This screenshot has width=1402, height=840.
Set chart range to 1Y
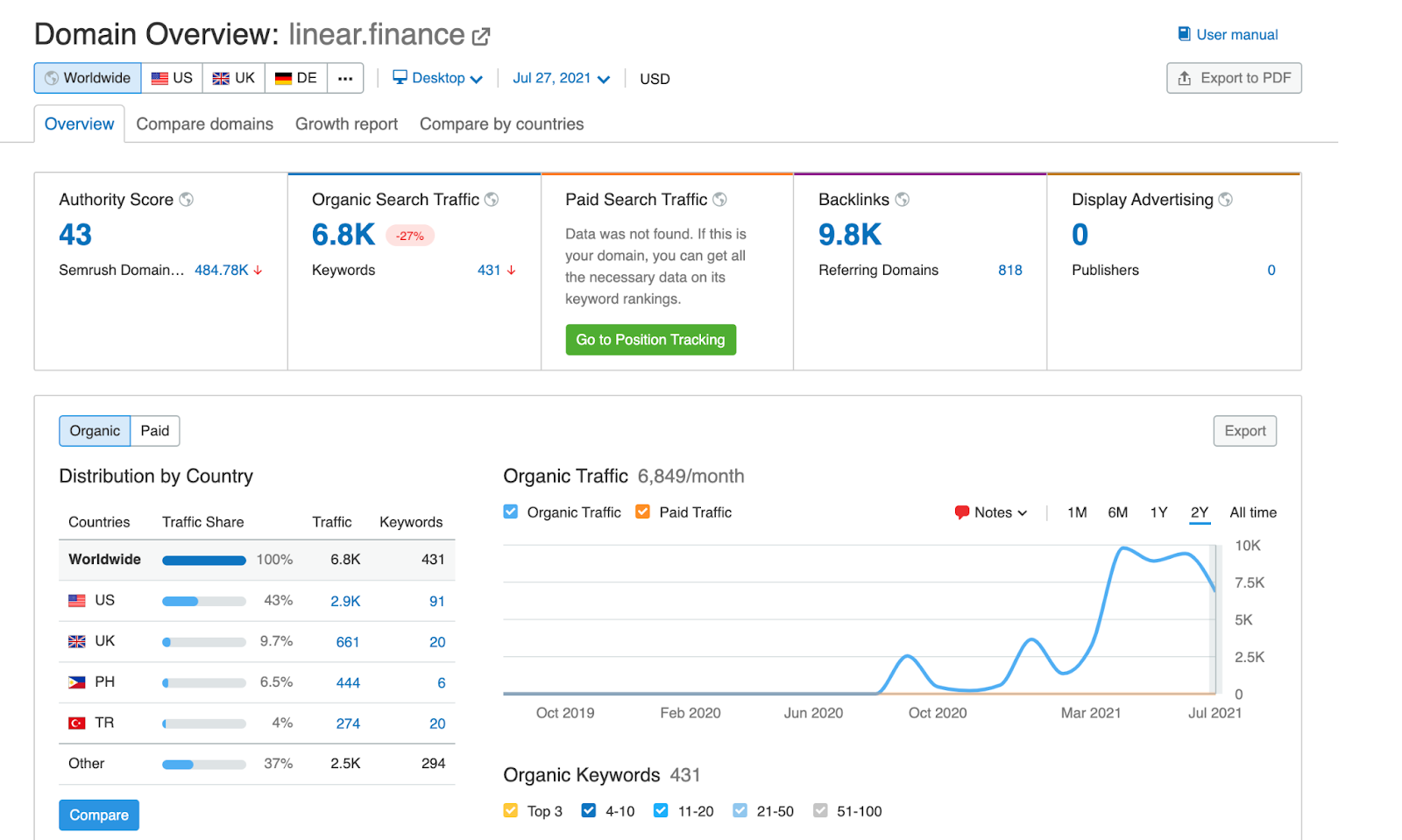coord(1158,512)
